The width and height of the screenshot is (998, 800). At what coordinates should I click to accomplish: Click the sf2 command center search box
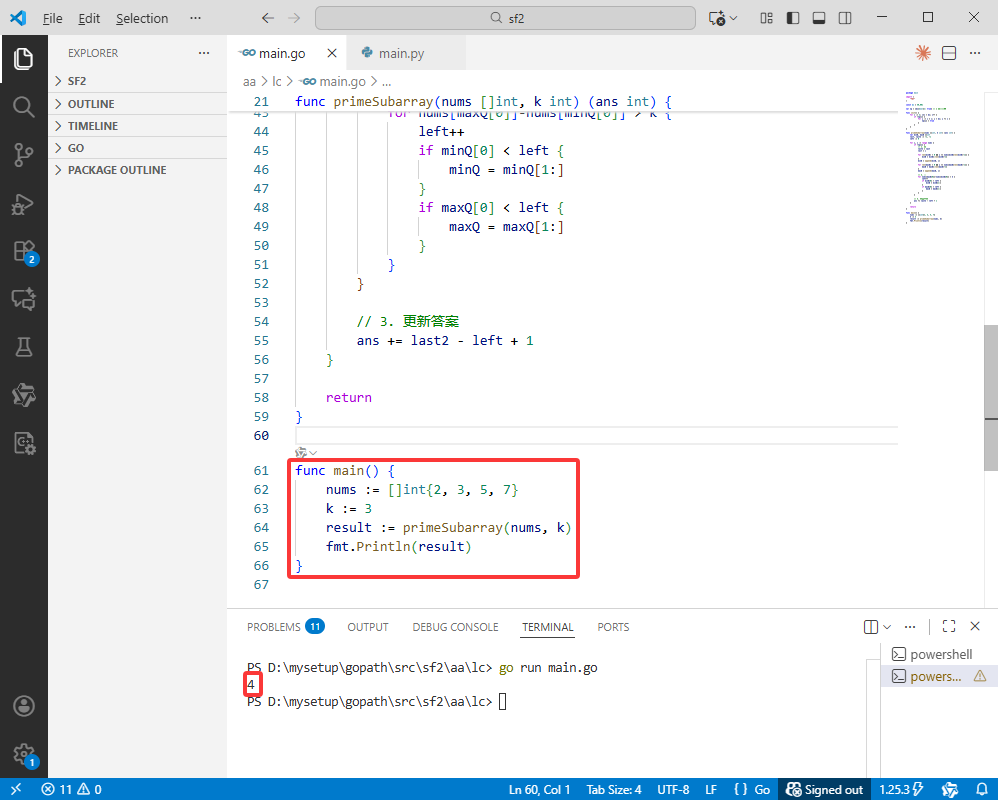(x=505, y=18)
